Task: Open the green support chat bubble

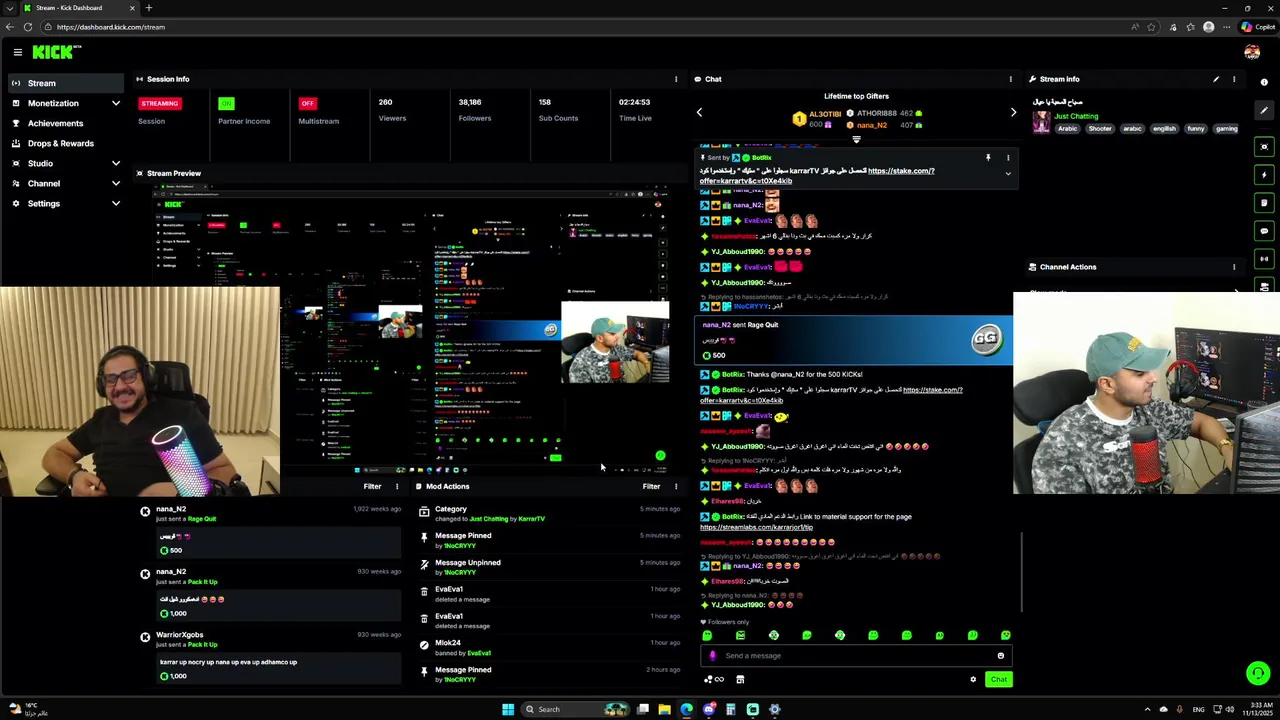Action: coord(1258,673)
